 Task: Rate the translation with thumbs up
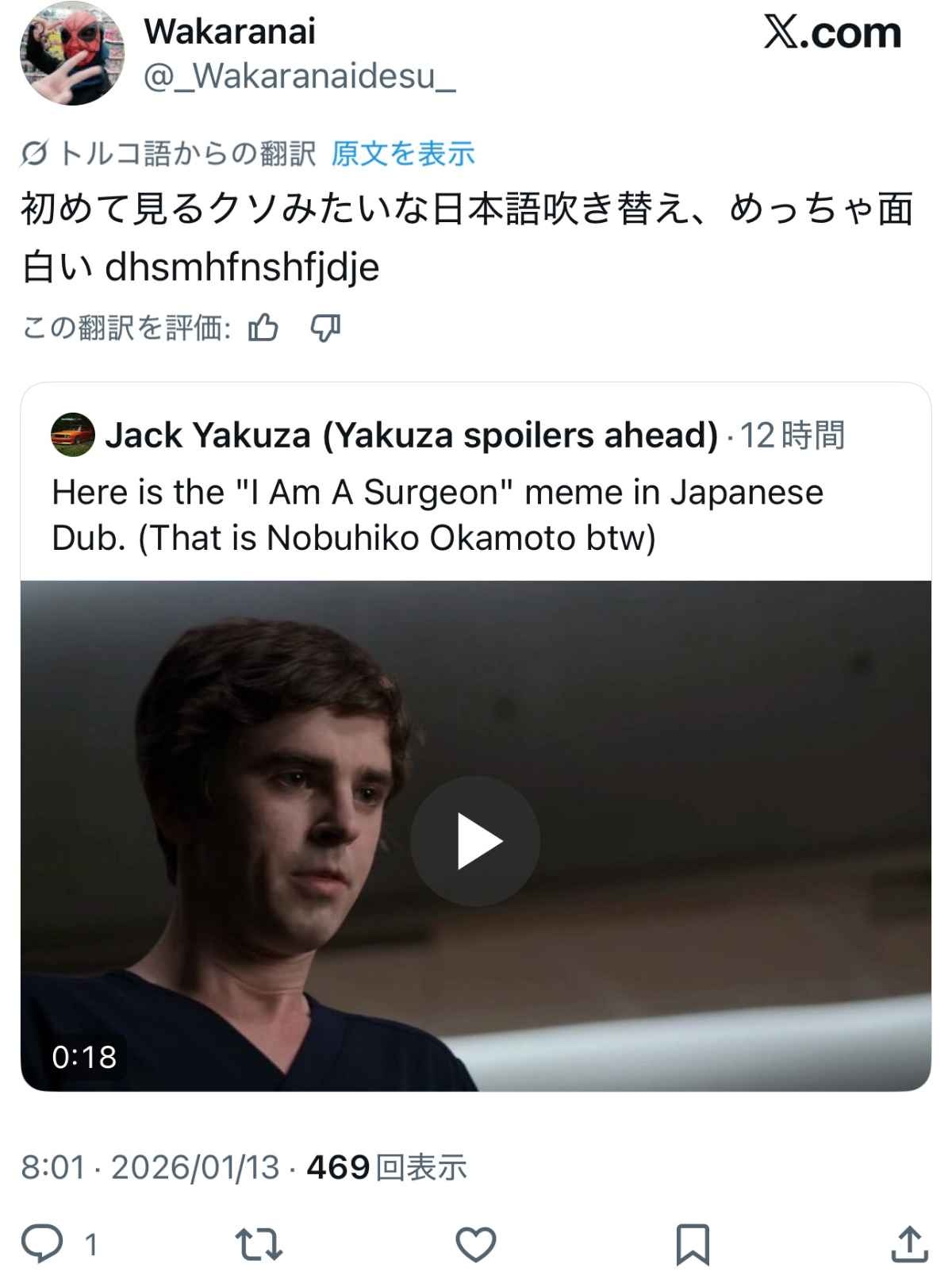263,327
